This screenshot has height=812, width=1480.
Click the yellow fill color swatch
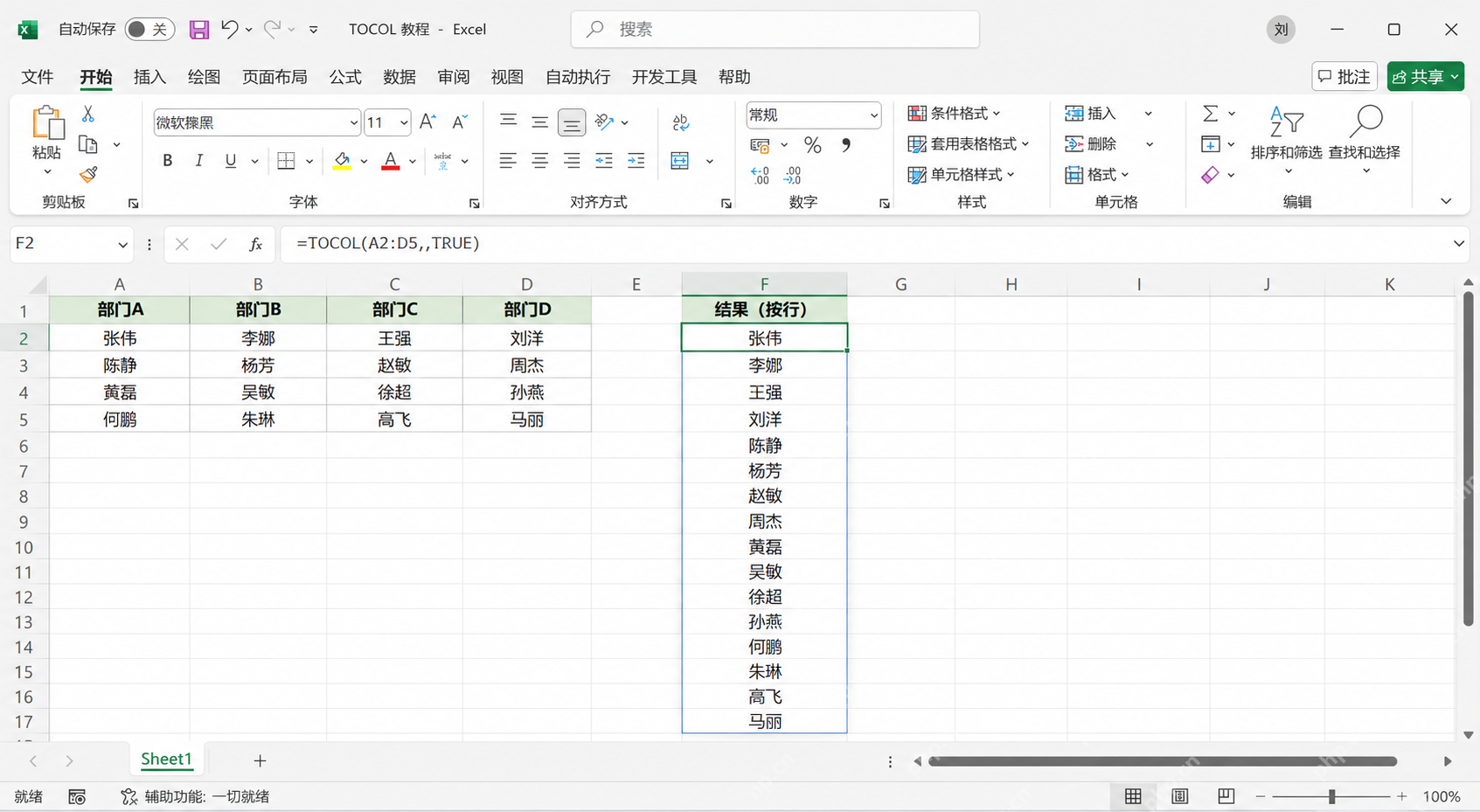[x=342, y=161]
